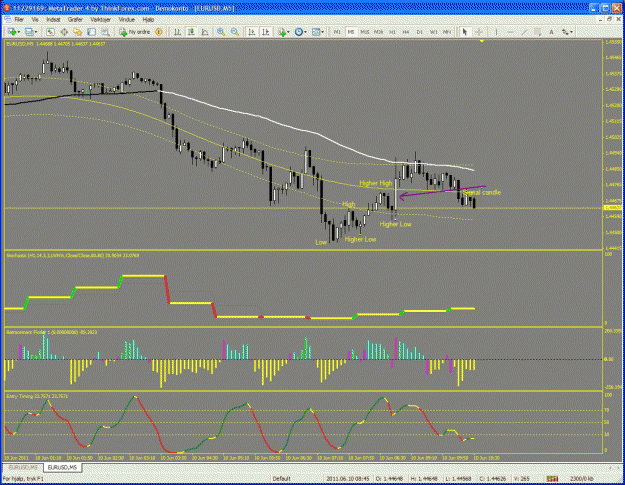
Task: Select the trendline drawing tool
Action: point(524,32)
